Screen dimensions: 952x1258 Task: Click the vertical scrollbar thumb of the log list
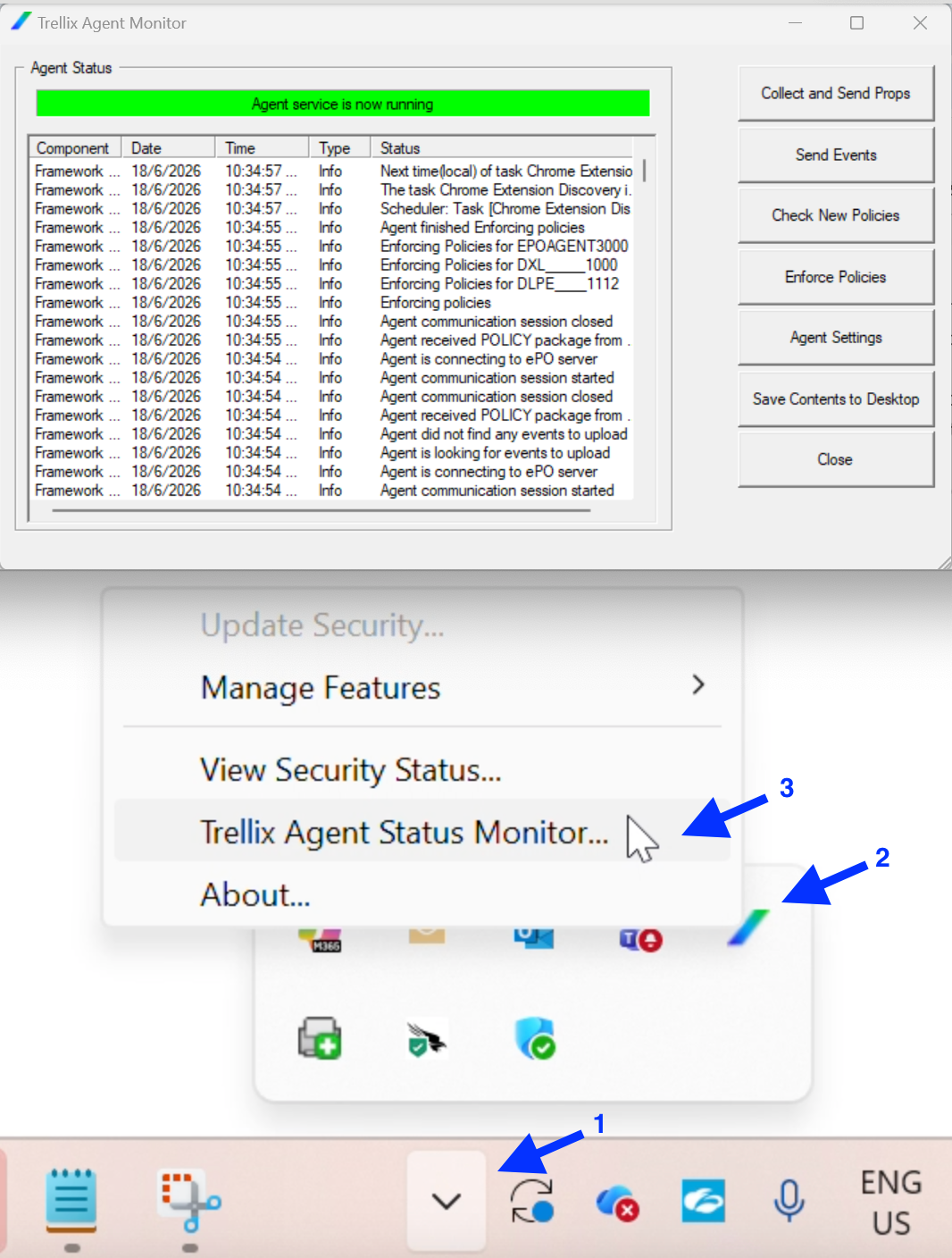point(644,171)
